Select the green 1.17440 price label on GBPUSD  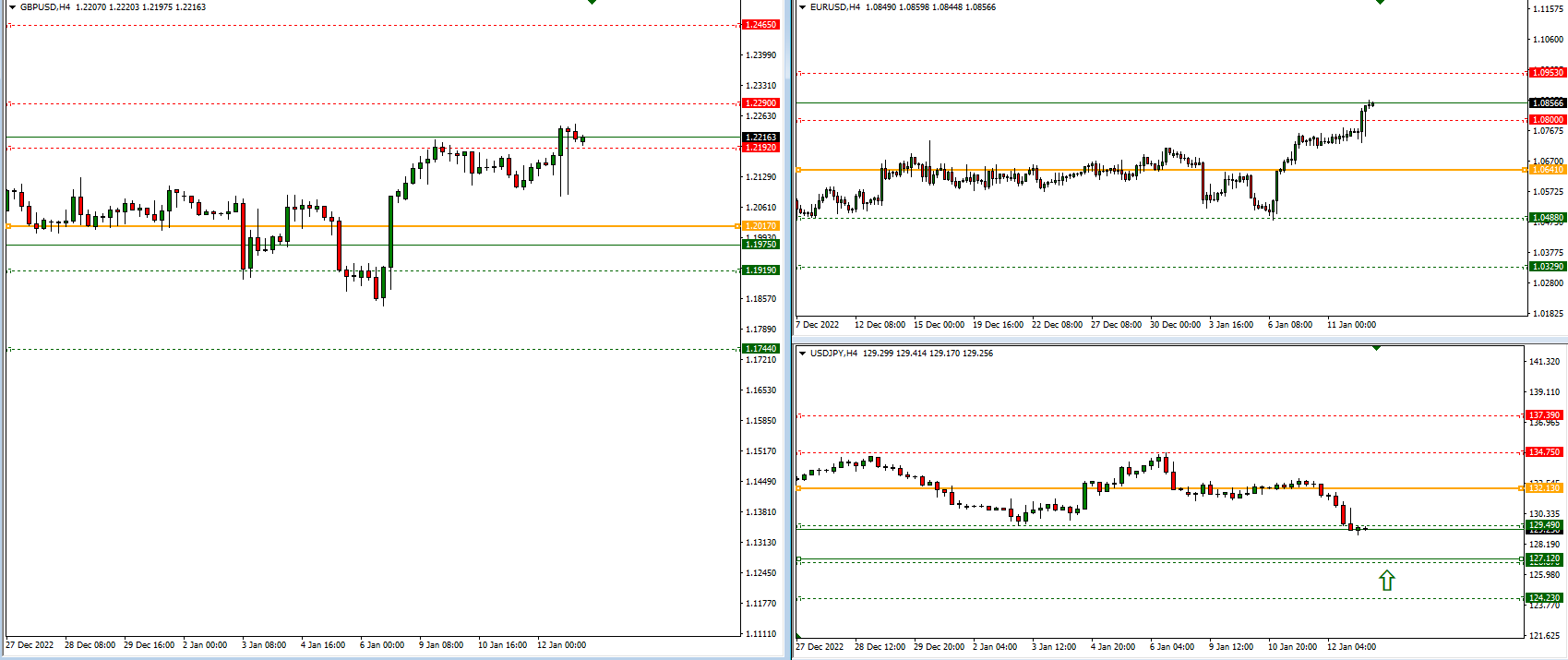[761, 349]
